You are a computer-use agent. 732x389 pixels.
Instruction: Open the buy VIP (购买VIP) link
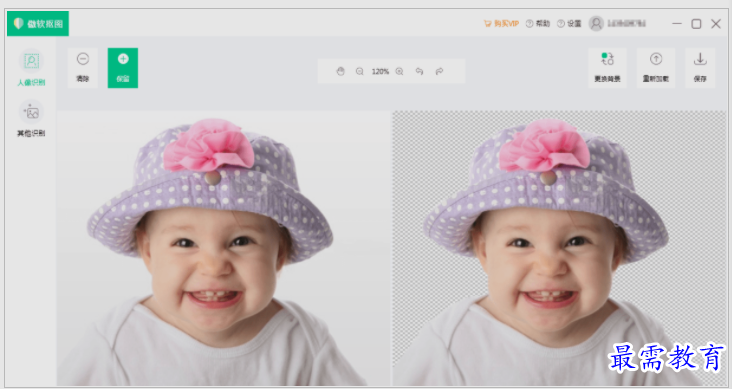coord(501,23)
